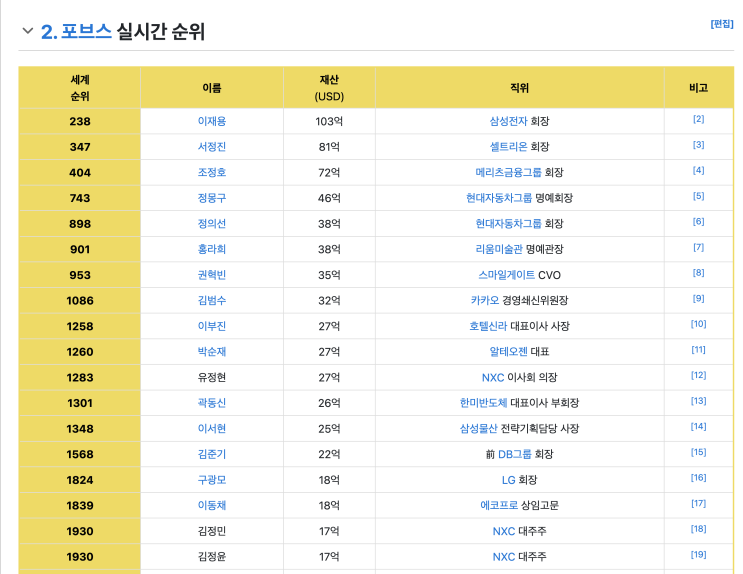Follow the 삼성전자 company link
Viewport: 743px width, 574px height.
click(508, 121)
